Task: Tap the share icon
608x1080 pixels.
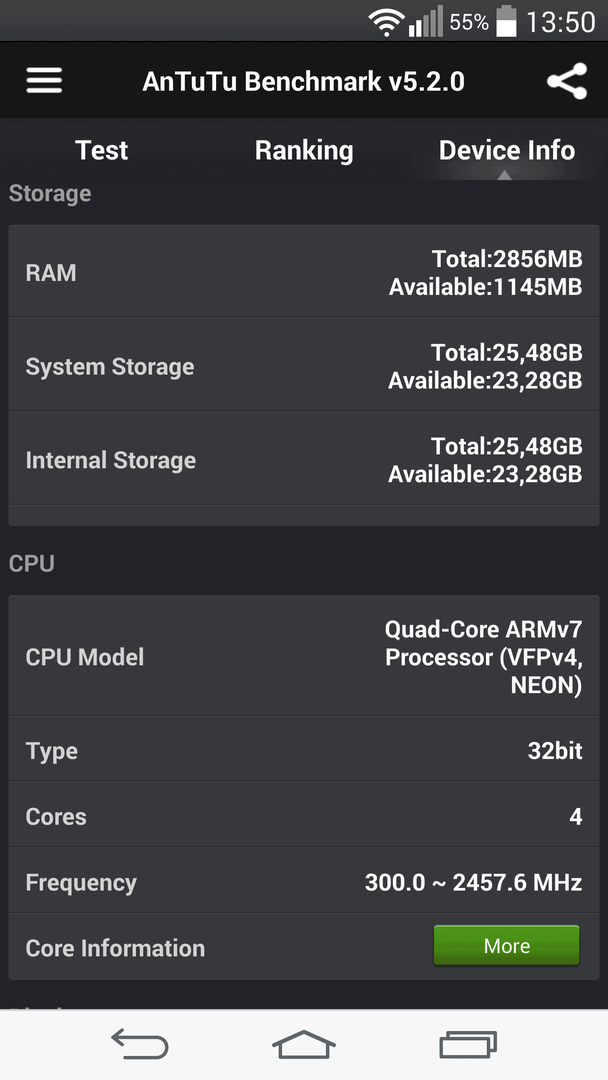Action: tap(567, 81)
